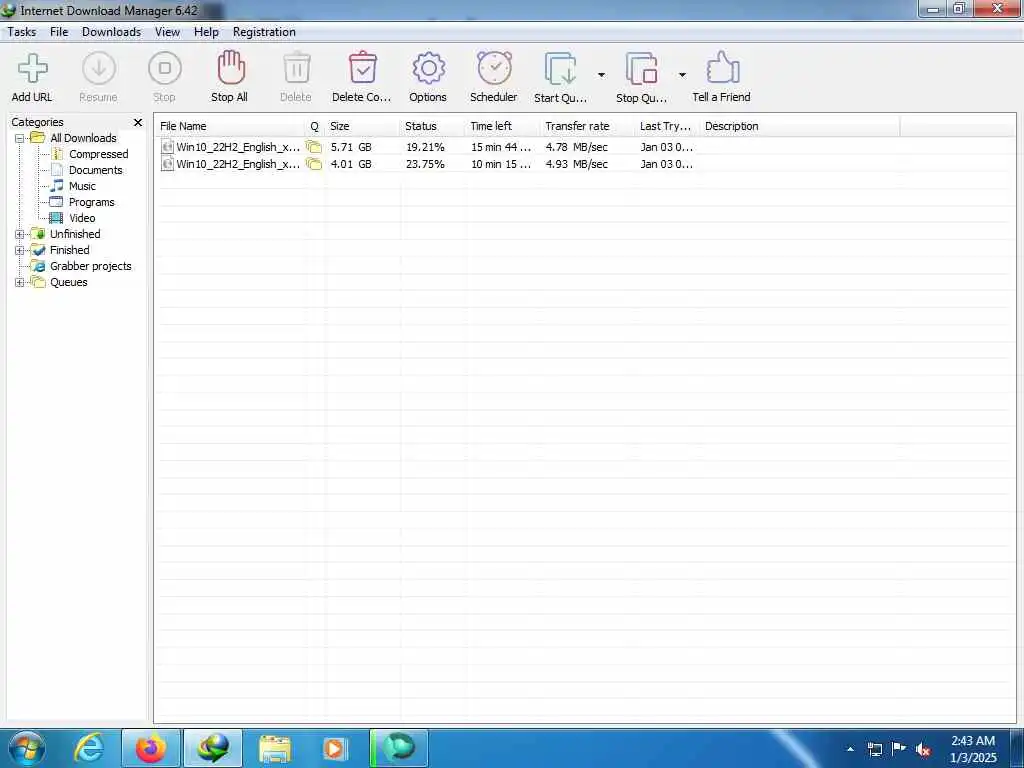1024x768 pixels.
Task: Select the Unfinished category
Action: pos(75,234)
